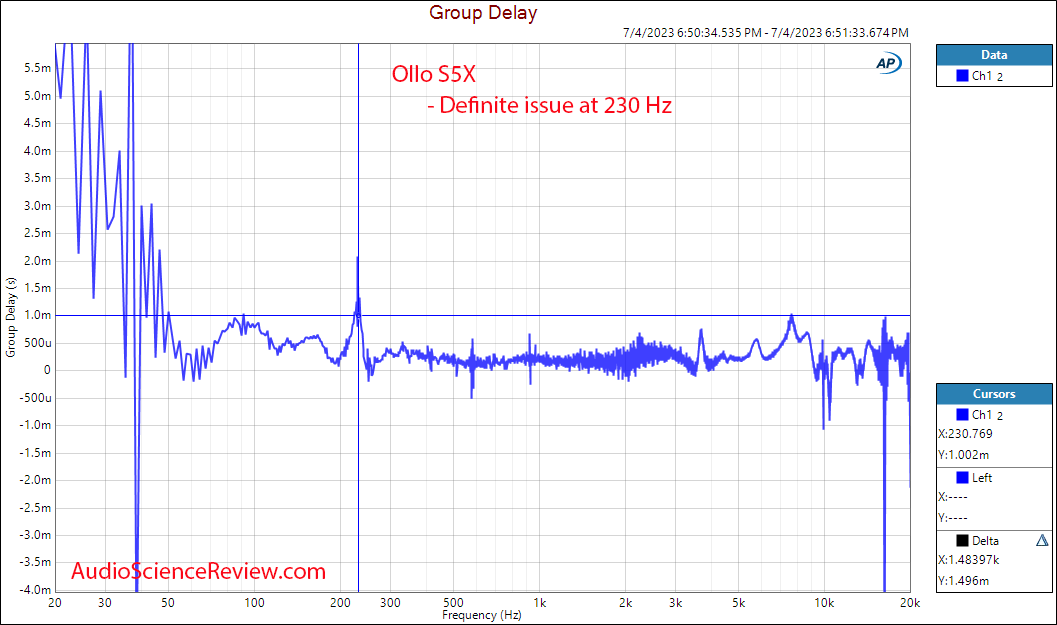This screenshot has height=625, width=1057.
Task: Click the "3.0m" Y-axis tick label
Action: click(38, 206)
